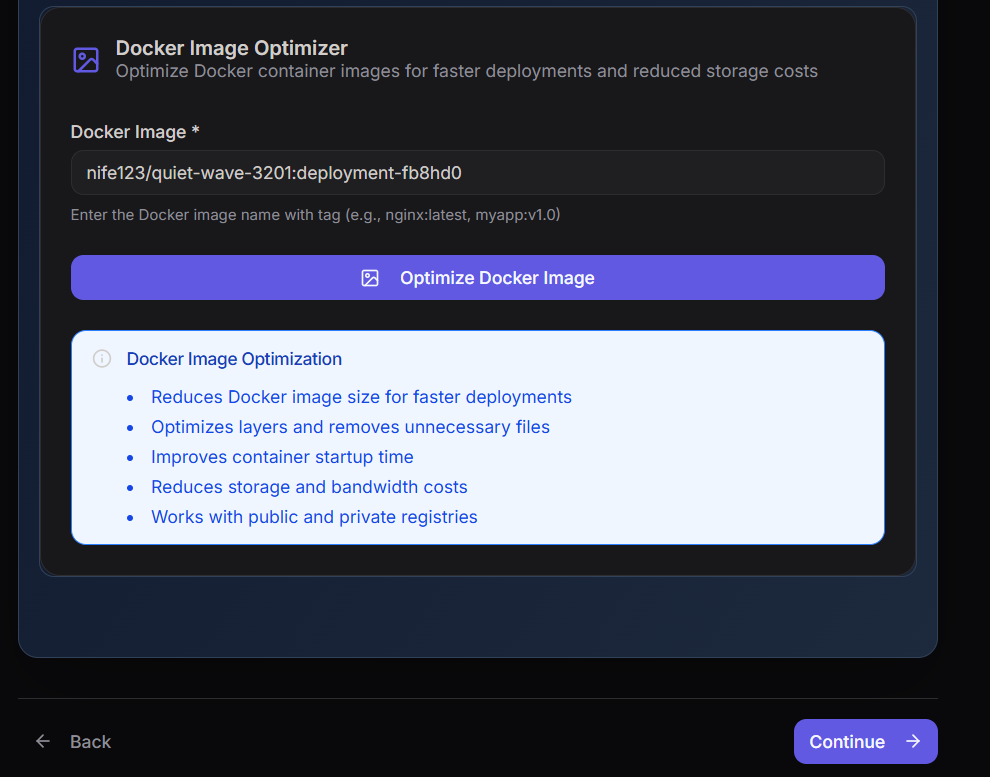Click 'Optimizes layers and removes unnecessary files'
This screenshot has height=777, width=990.
350,427
